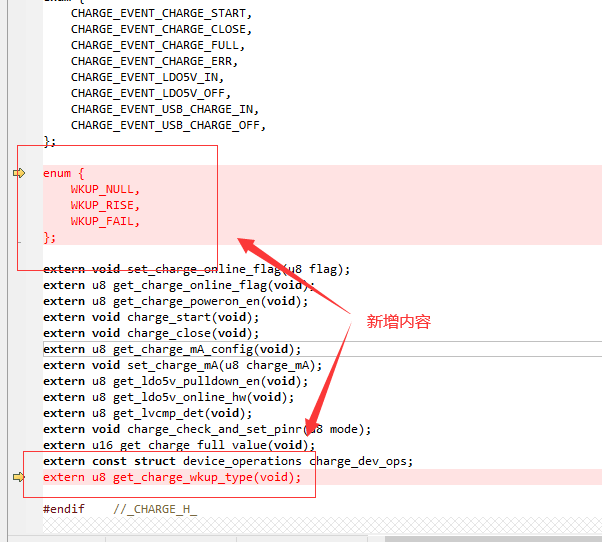The height and width of the screenshot is (542, 602).
Task: Click the red 'enum {' line
Action: point(64,174)
